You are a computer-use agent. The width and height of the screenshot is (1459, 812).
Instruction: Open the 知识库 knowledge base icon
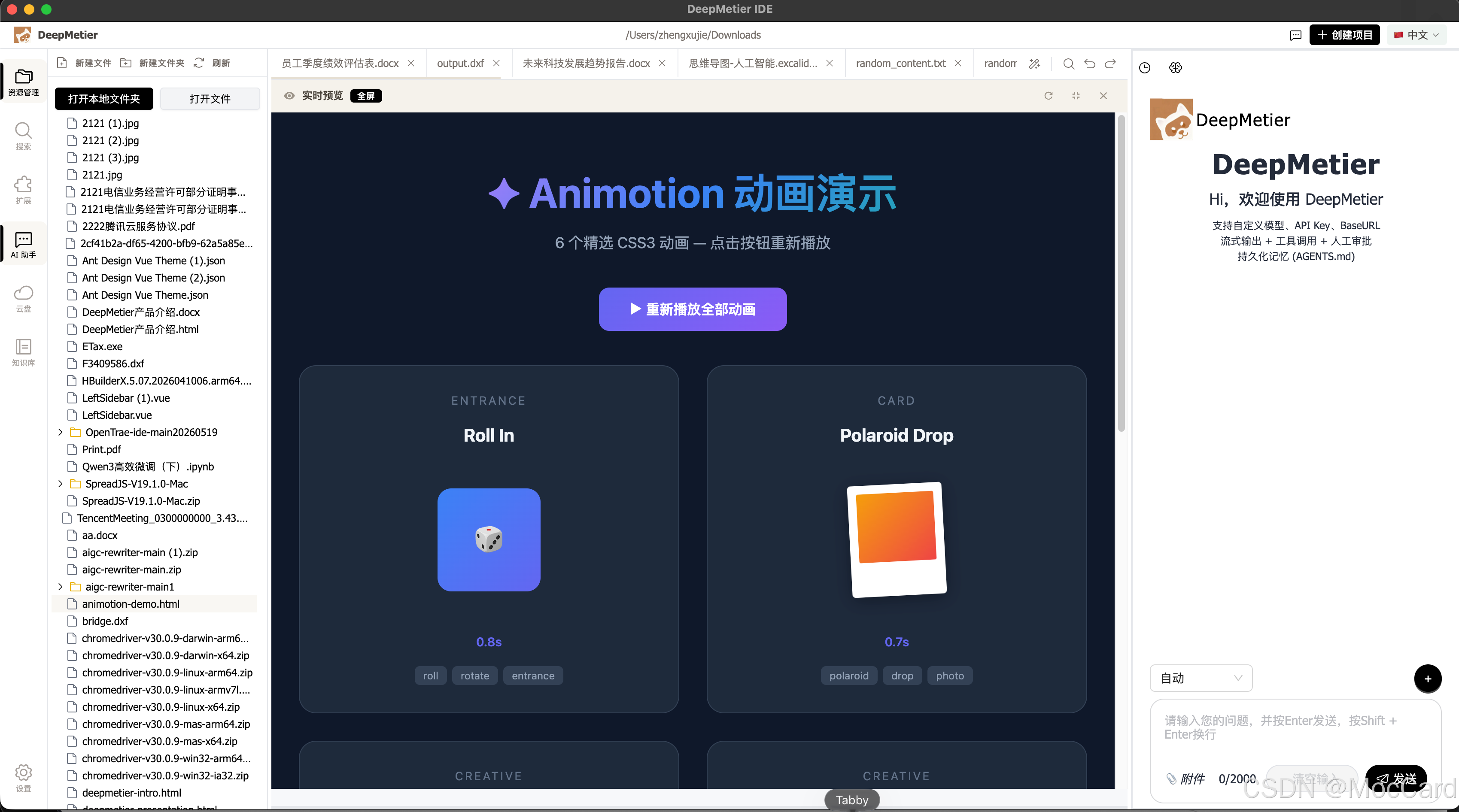pyautogui.click(x=23, y=352)
